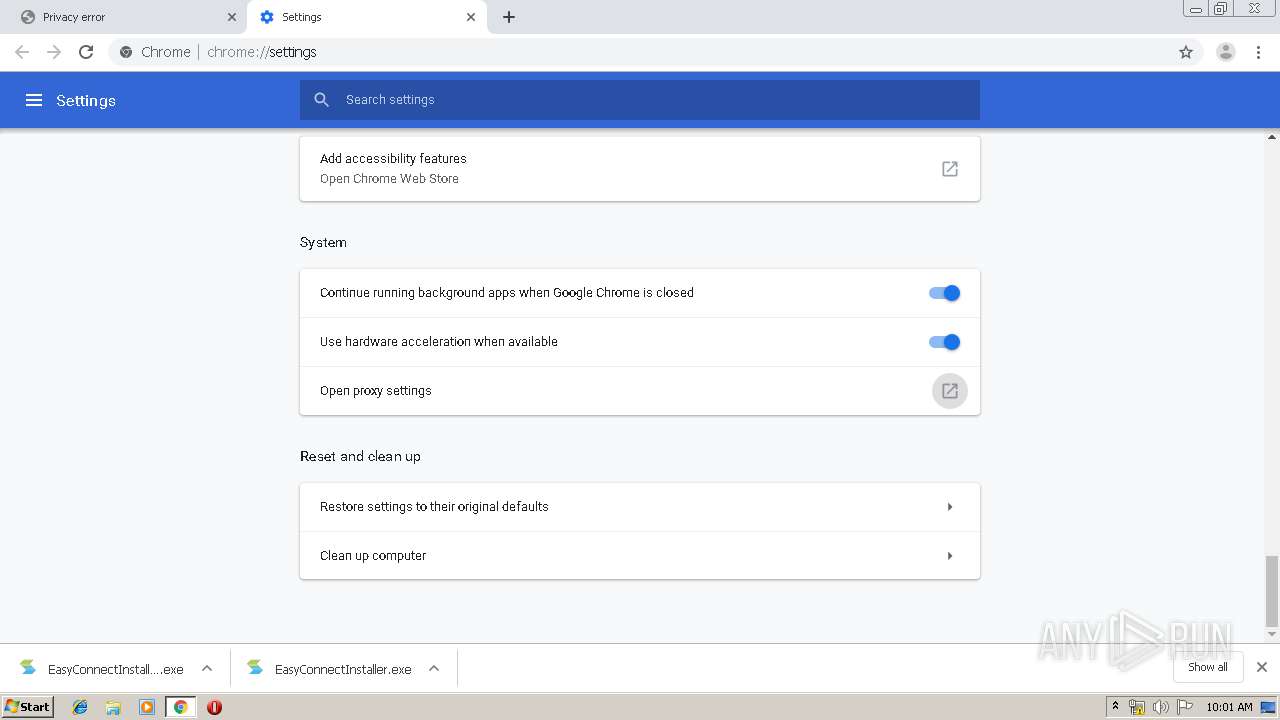Open the profile avatar button
This screenshot has height=720, width=1280.
coord(1226,52)
